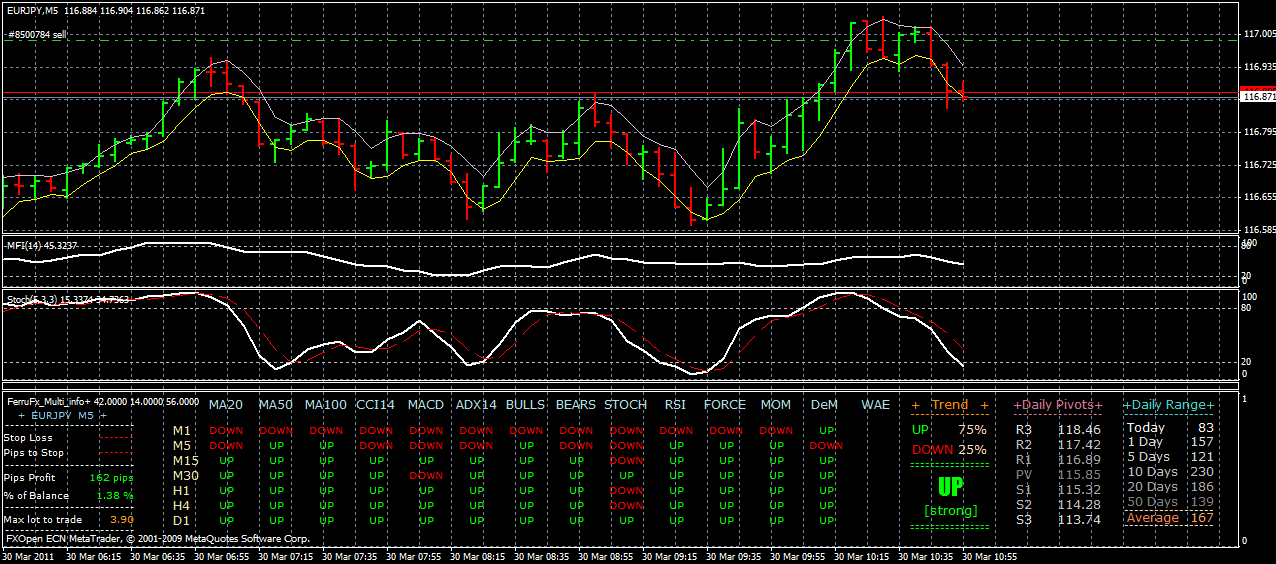Click the M30 timeframe row label
Screen dimensions: 1276x564
click(x=185, y=475)
